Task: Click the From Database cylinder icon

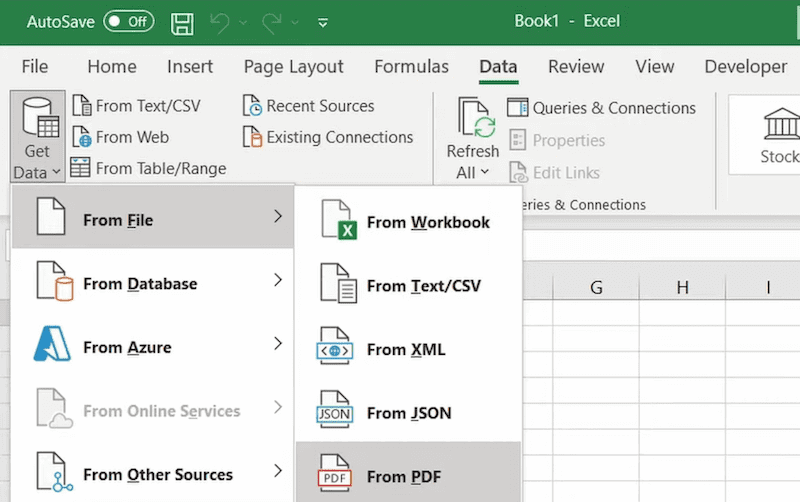Action: [54, 281]
